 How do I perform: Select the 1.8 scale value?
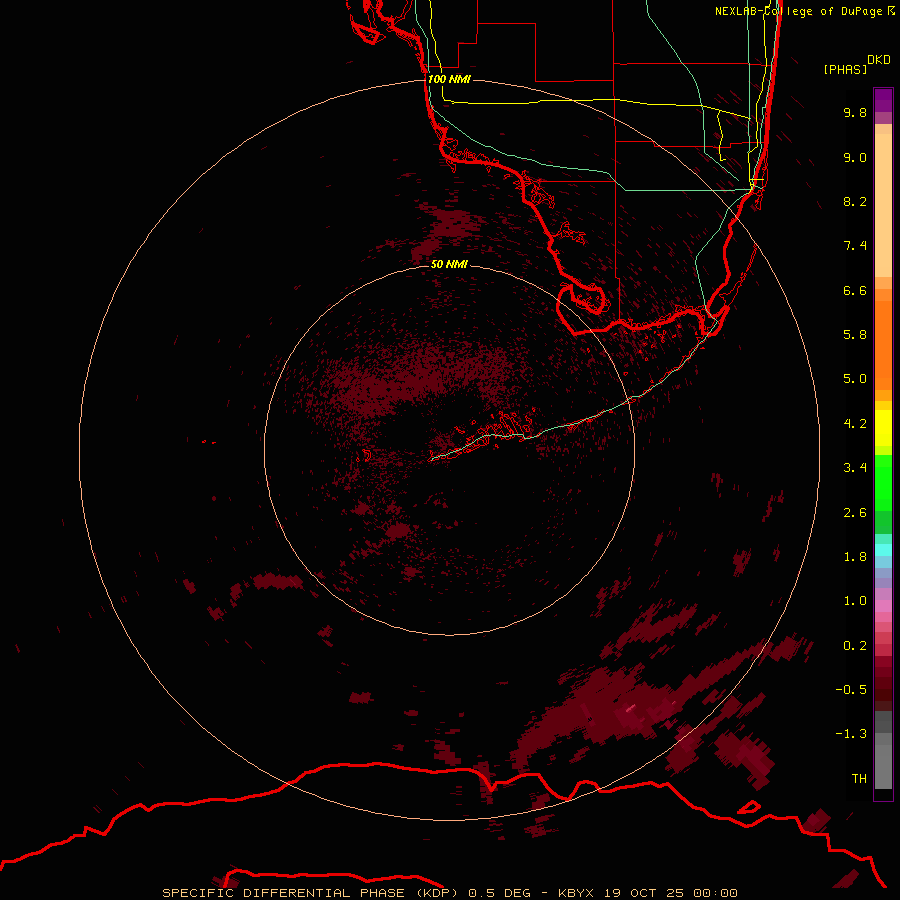(x=855, y=557)
